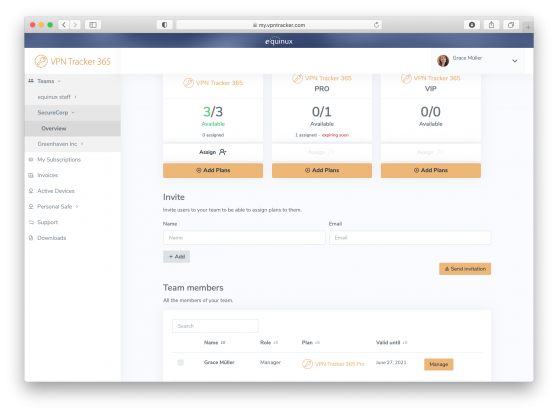Viewport: 558px width, 414px height.
Task: Add Plans for PRO tier
Action: 322,170
